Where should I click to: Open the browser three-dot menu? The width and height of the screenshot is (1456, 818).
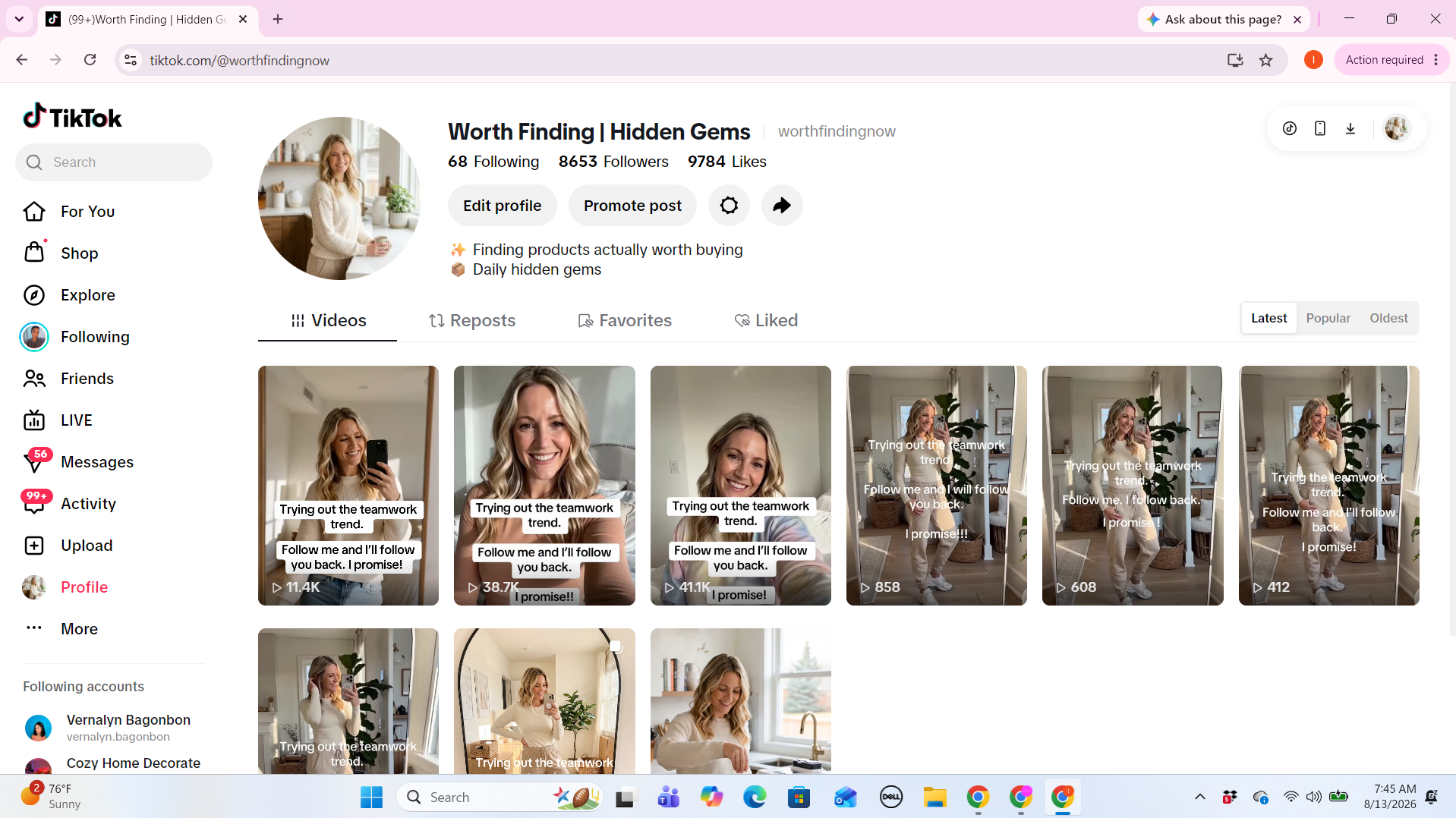click(x=1436, y=60)
